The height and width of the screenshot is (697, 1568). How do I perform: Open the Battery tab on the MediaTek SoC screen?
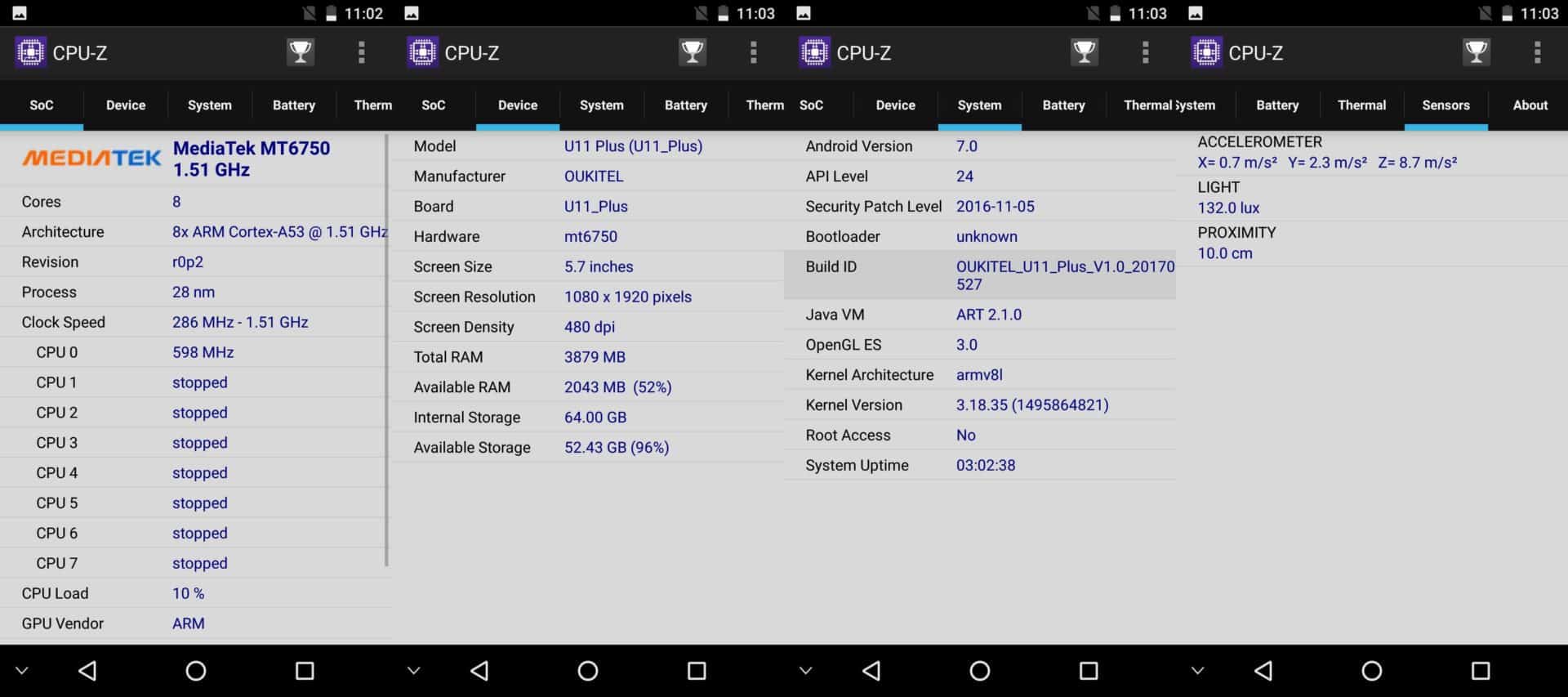click(294, 105)
